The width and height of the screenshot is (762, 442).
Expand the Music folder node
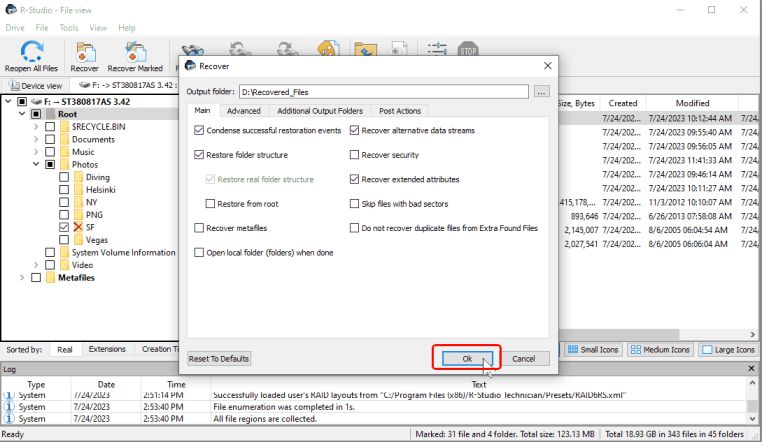click(36, 152)
